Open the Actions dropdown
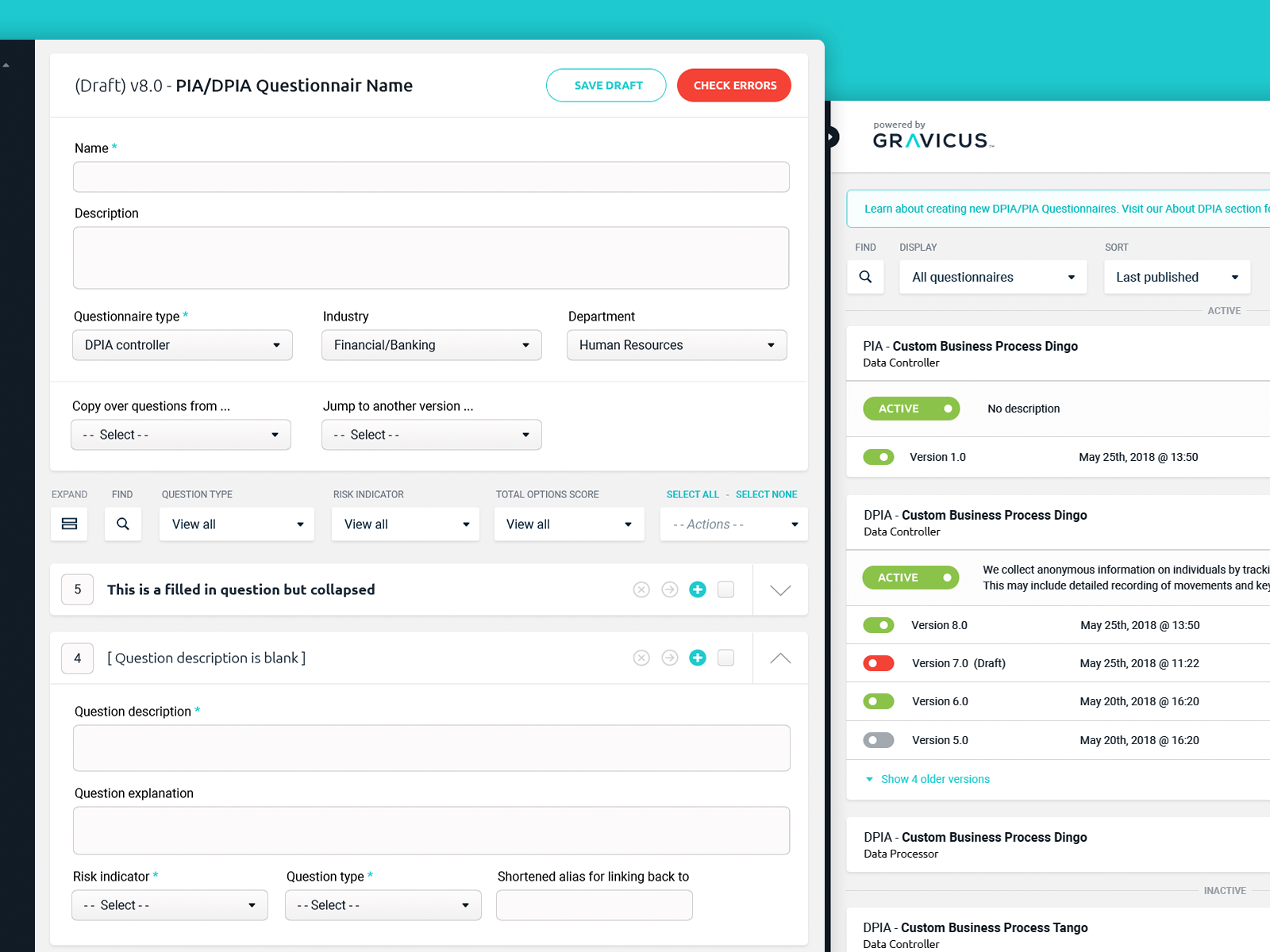The image size is (1270, 952). 734,524
